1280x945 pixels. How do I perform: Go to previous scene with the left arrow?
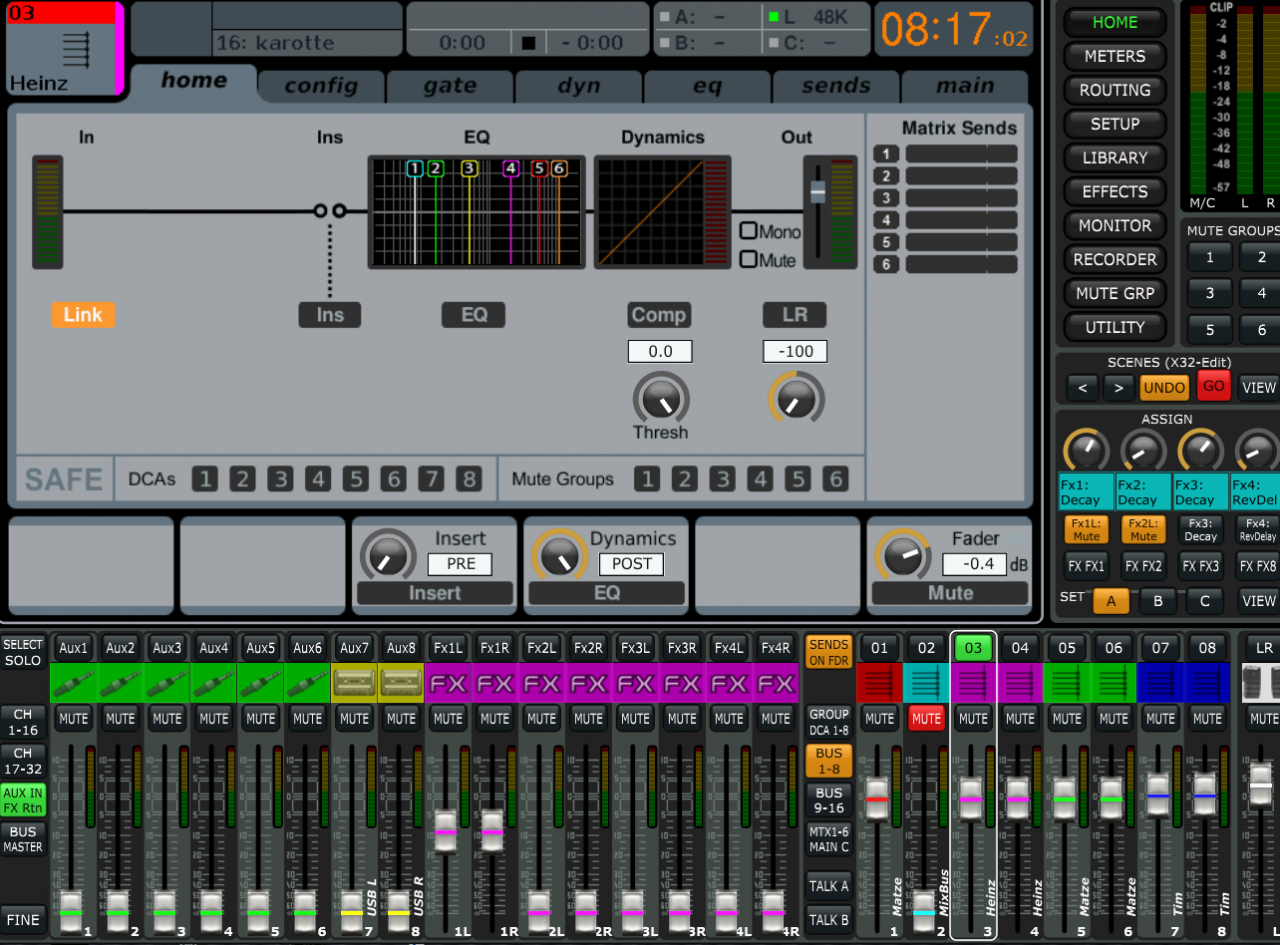point(1081,387)
